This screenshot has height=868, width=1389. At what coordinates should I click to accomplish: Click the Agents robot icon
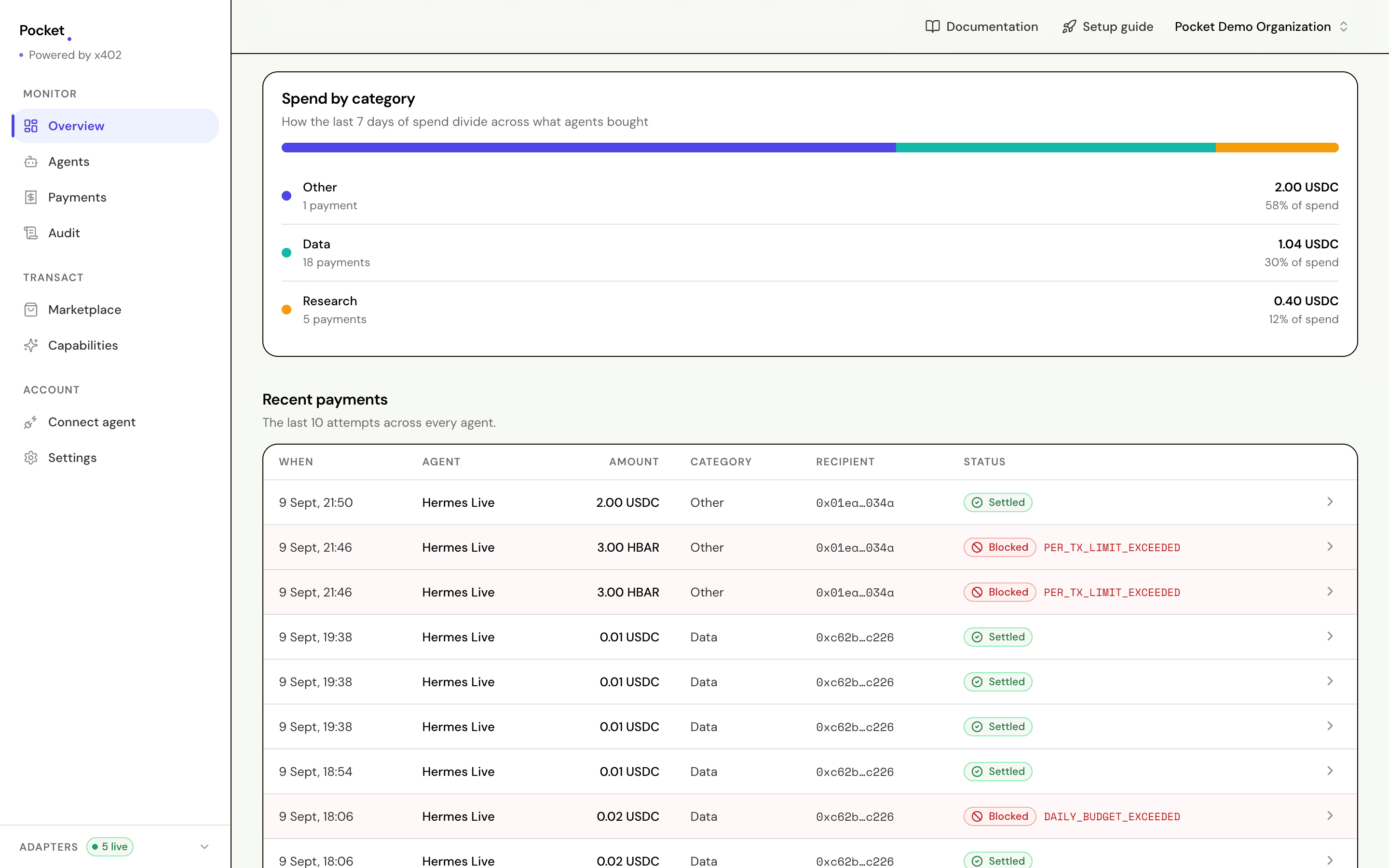point(31,162)
